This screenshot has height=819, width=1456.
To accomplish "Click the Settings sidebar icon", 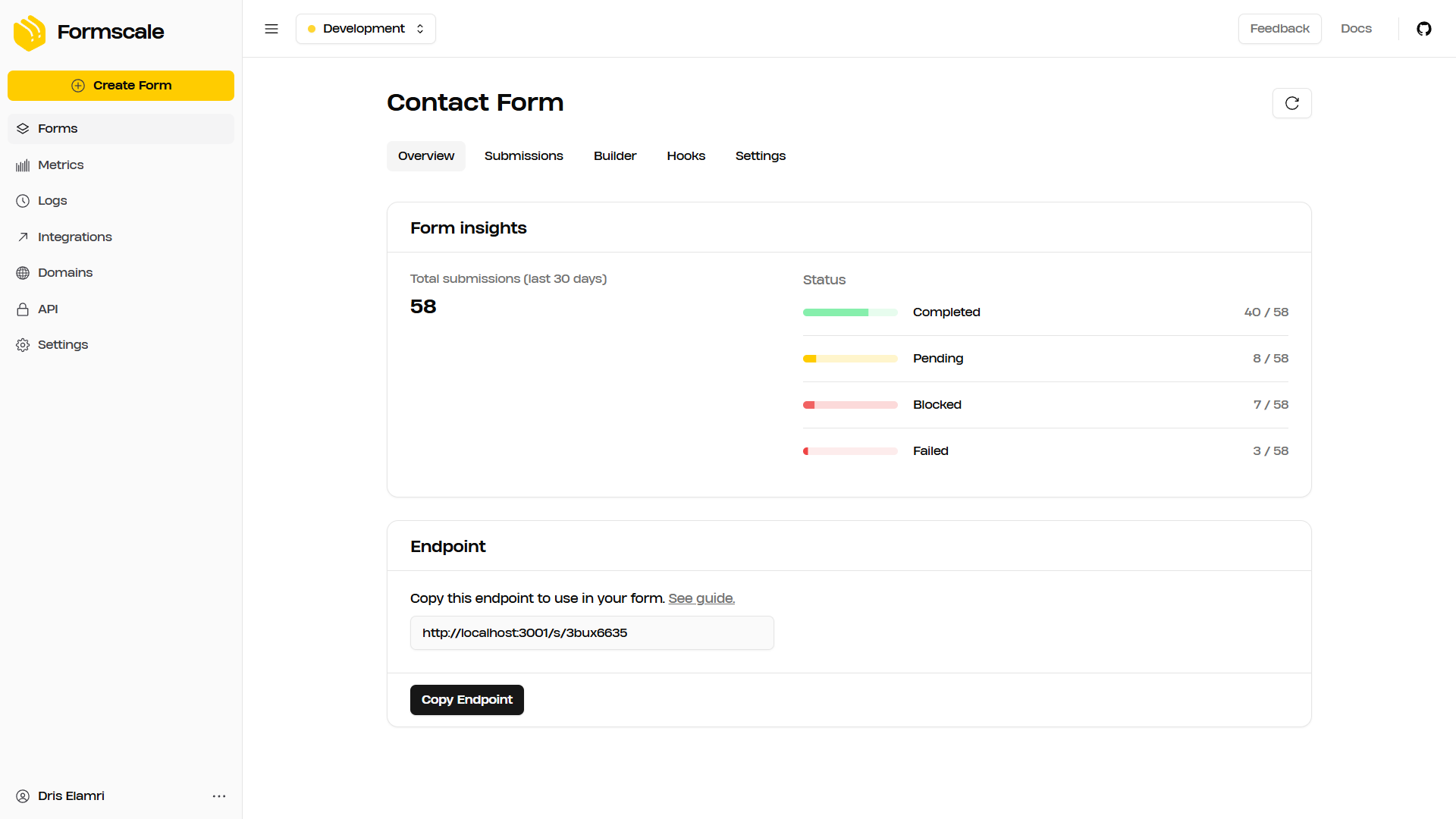I will point(23,345).
